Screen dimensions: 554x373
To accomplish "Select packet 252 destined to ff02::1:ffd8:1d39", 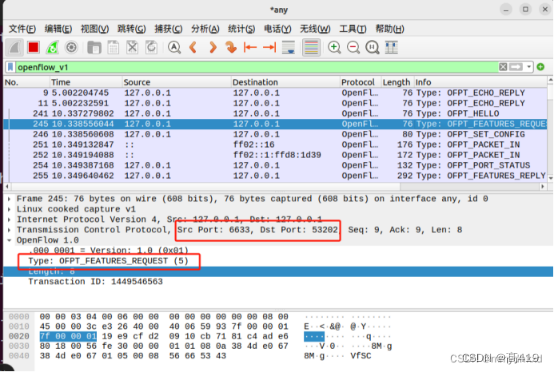I will click(x=275, y=155).
